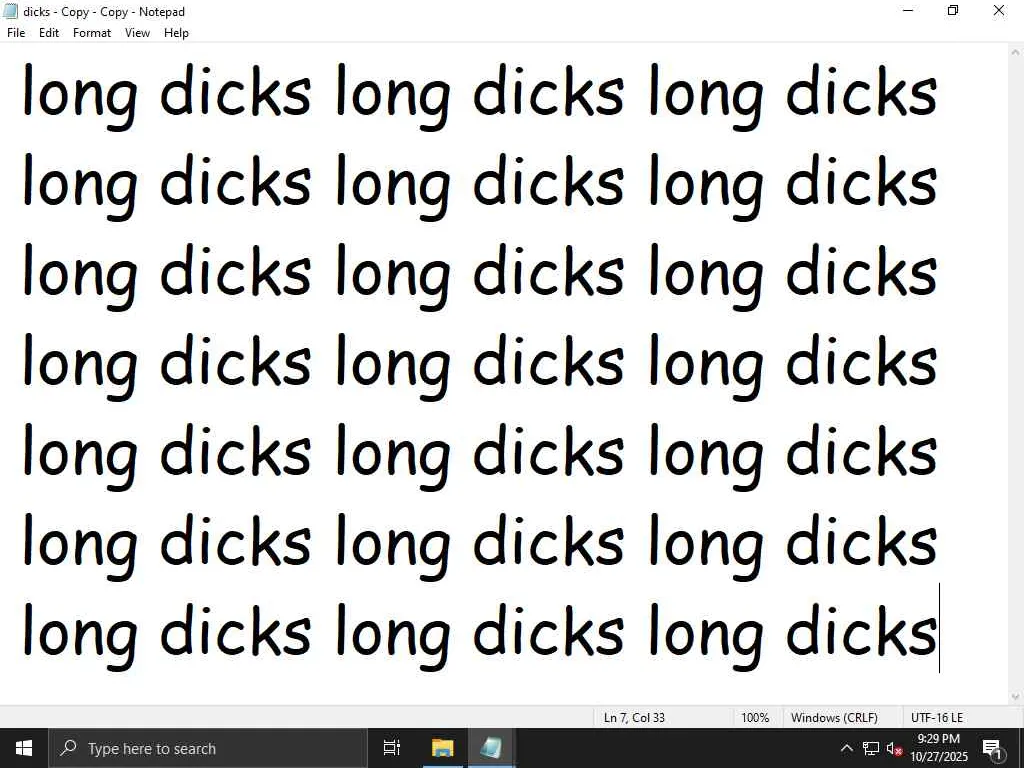
Task: Click the scroll down arrow of scrollbar
Action: [x=1016, y=696]
